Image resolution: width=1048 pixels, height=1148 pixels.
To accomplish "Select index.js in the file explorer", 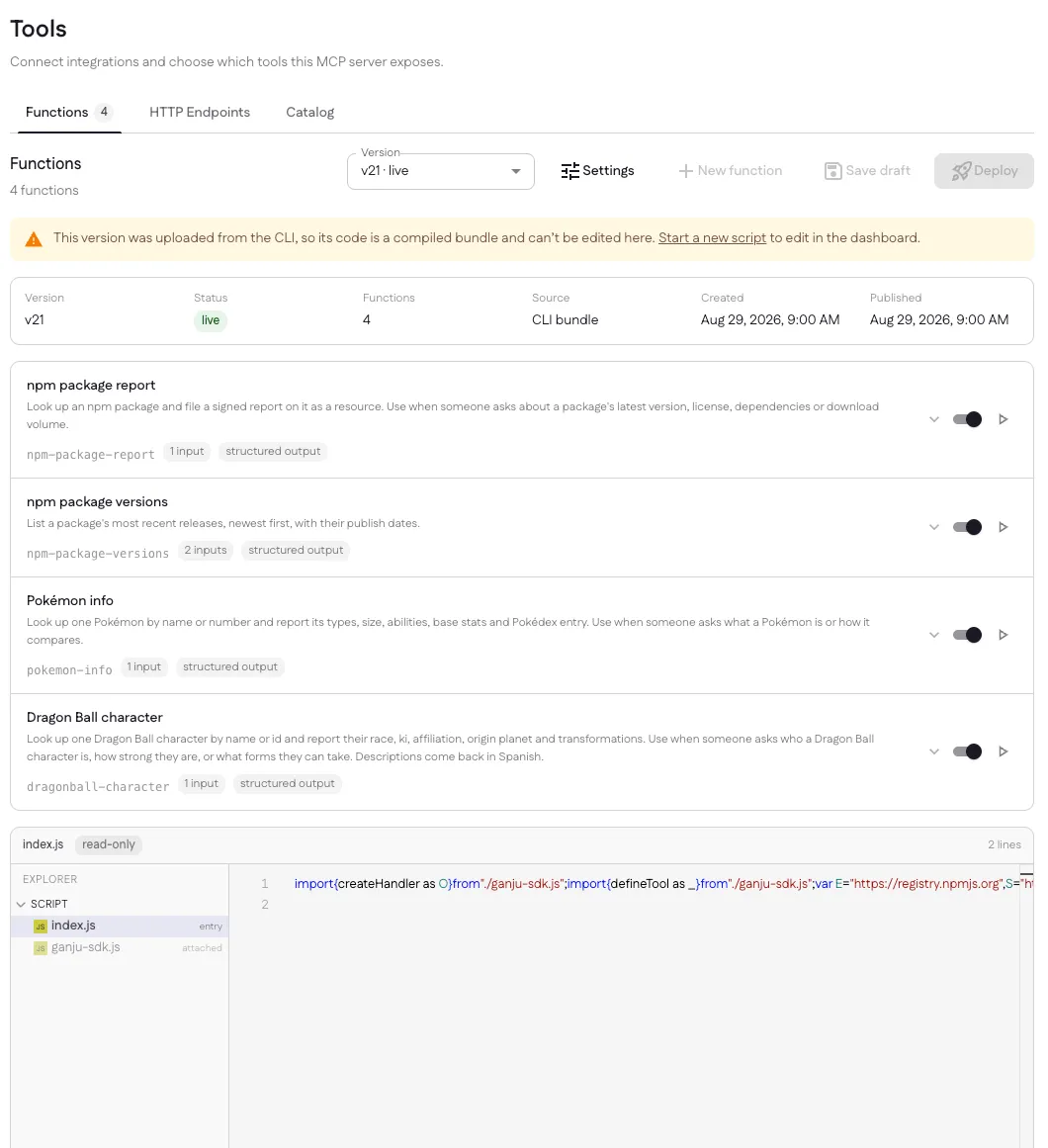I will 120,927.
